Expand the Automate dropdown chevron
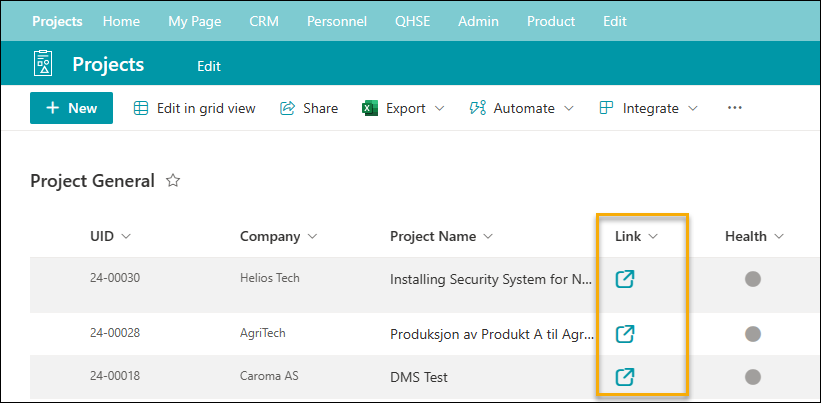 point(569,109)
